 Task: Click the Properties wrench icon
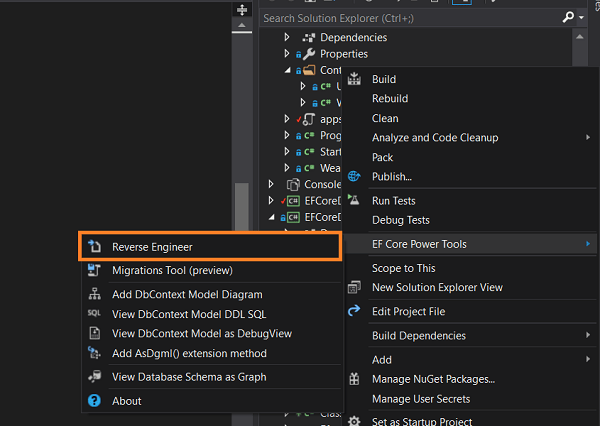(x=309, y=54)
